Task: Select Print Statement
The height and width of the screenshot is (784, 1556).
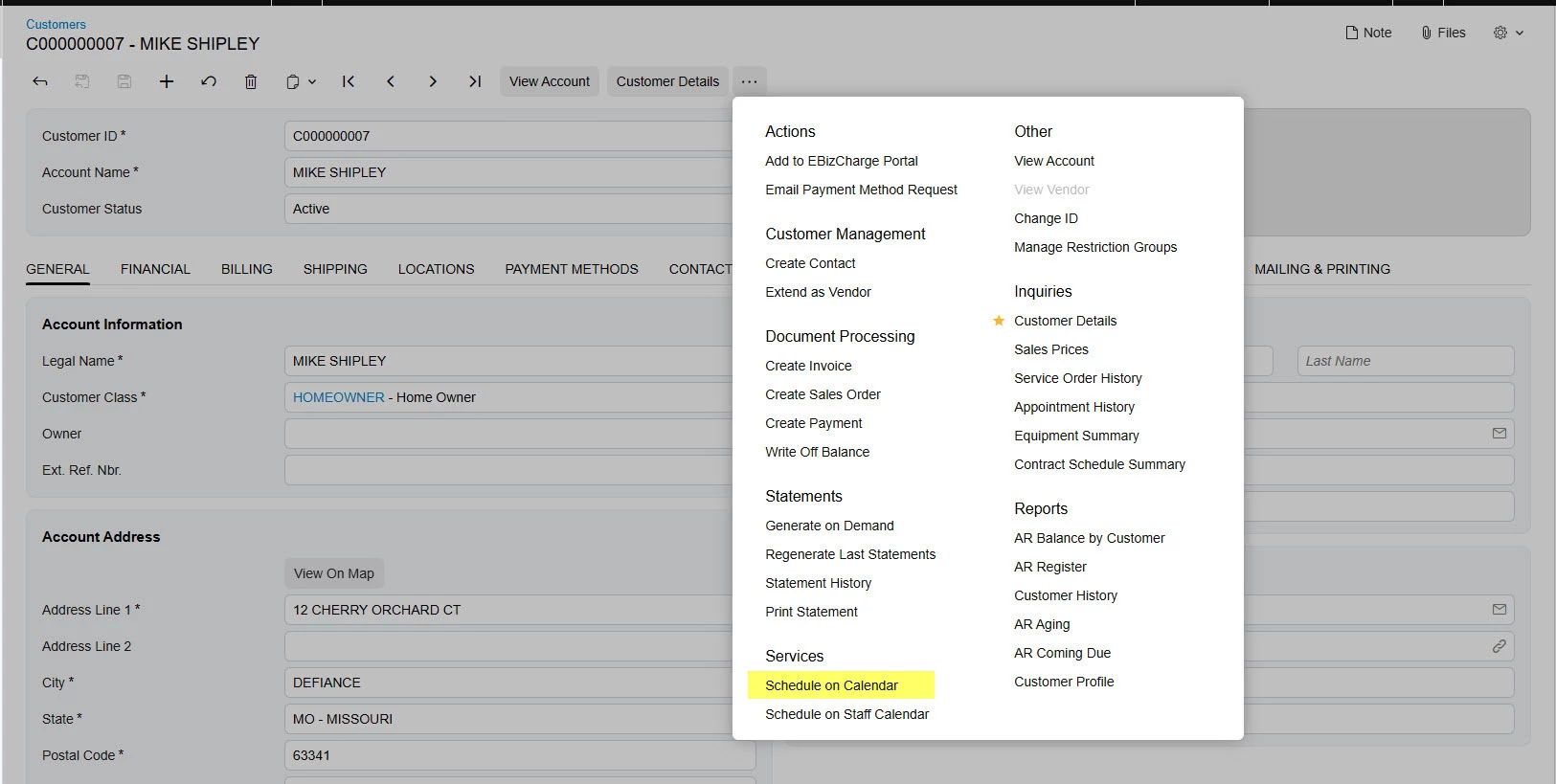Action: 811,612
